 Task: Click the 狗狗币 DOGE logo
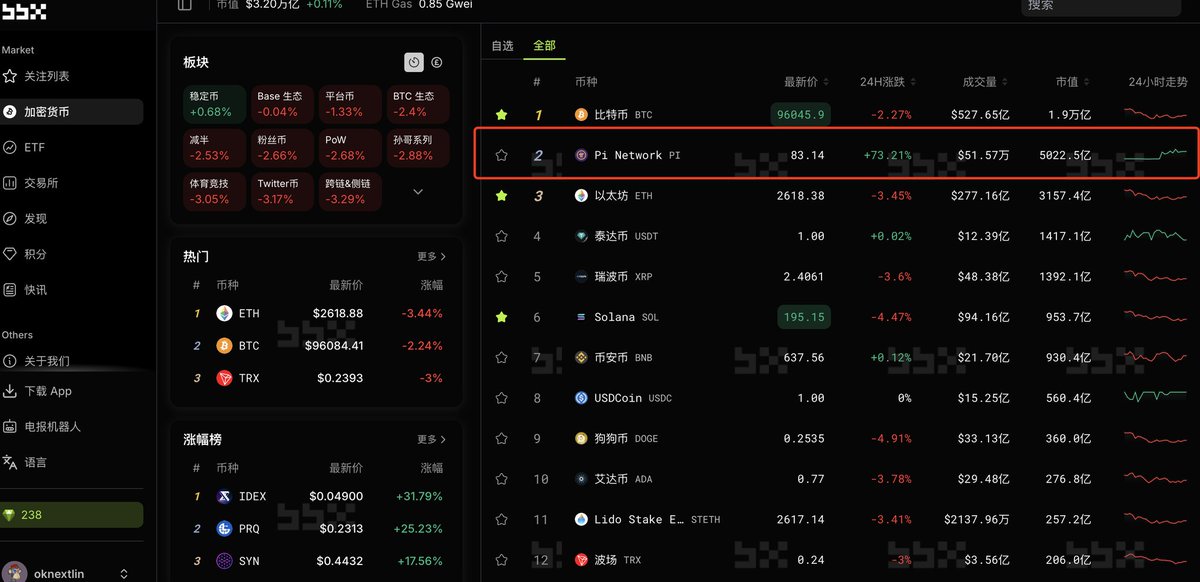581,438
